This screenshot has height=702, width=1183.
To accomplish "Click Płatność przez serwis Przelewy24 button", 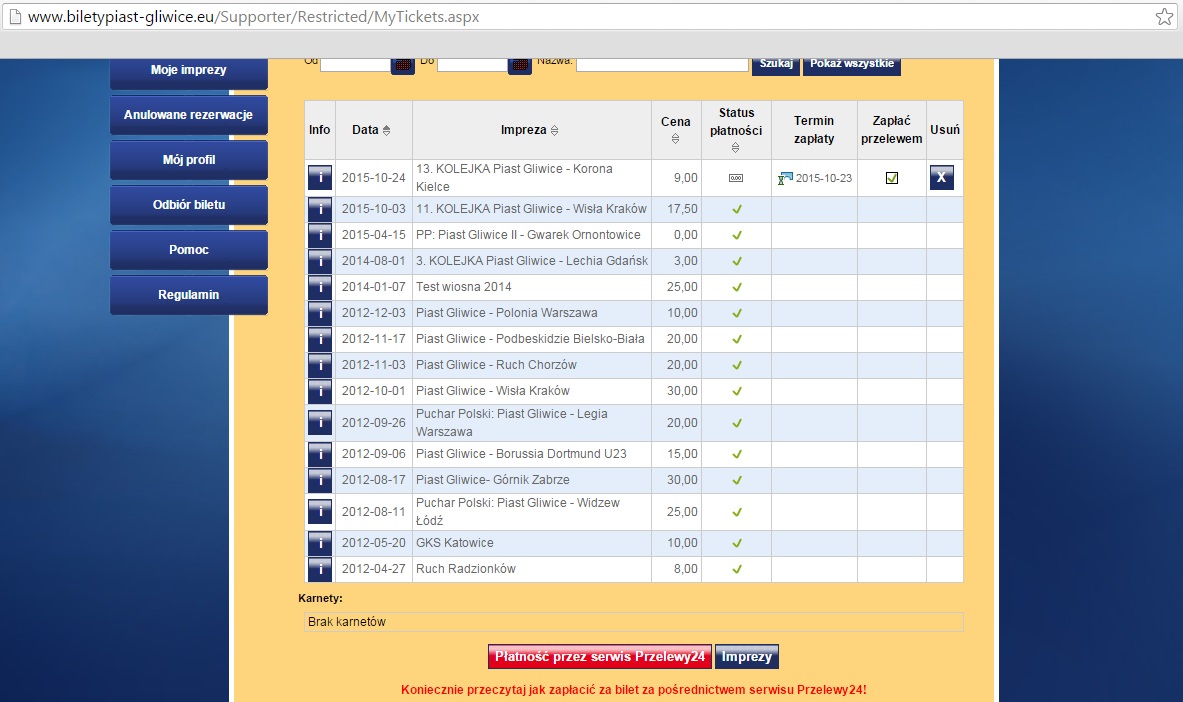I will pos(599,657).
